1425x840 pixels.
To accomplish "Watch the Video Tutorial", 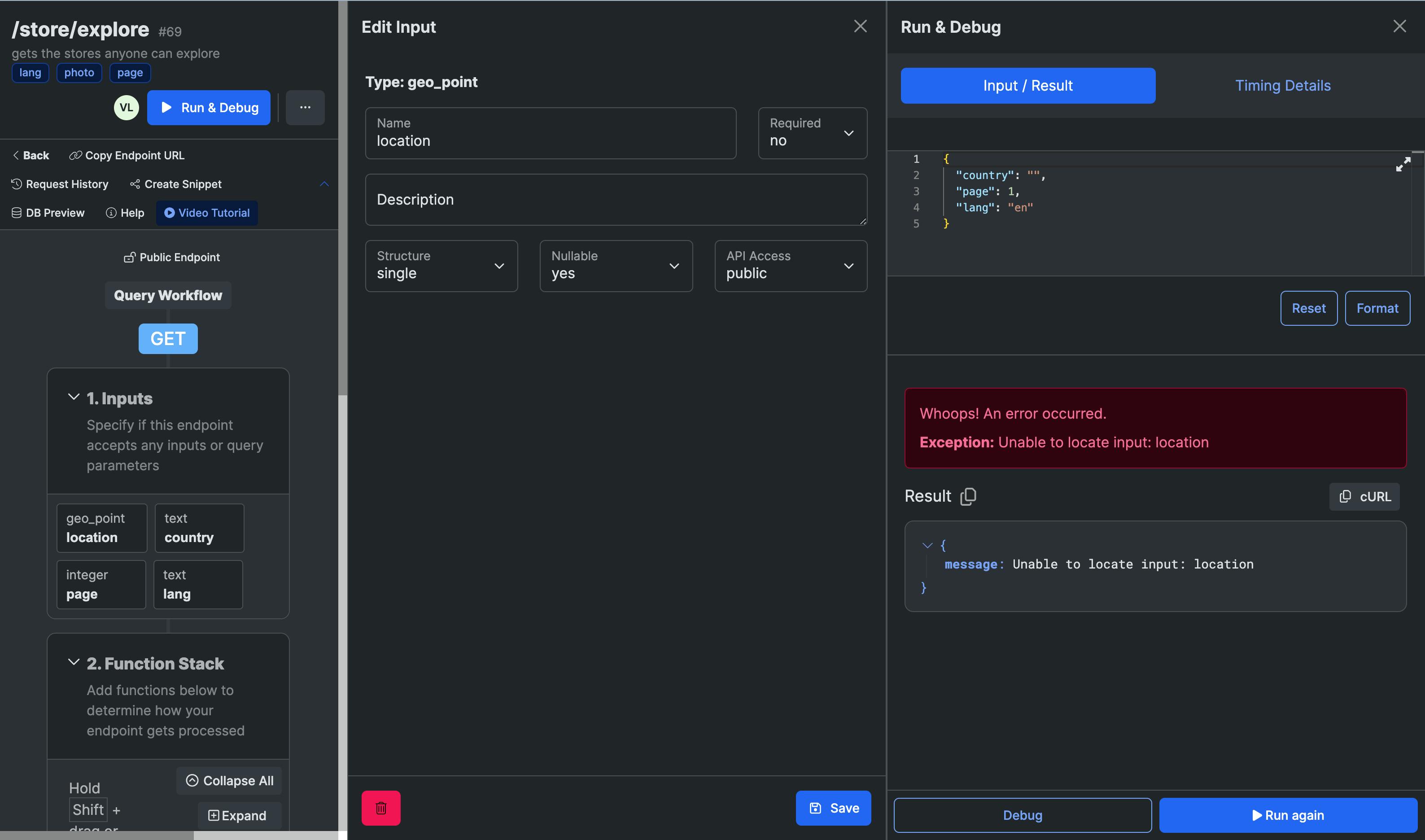I will 207,213.
